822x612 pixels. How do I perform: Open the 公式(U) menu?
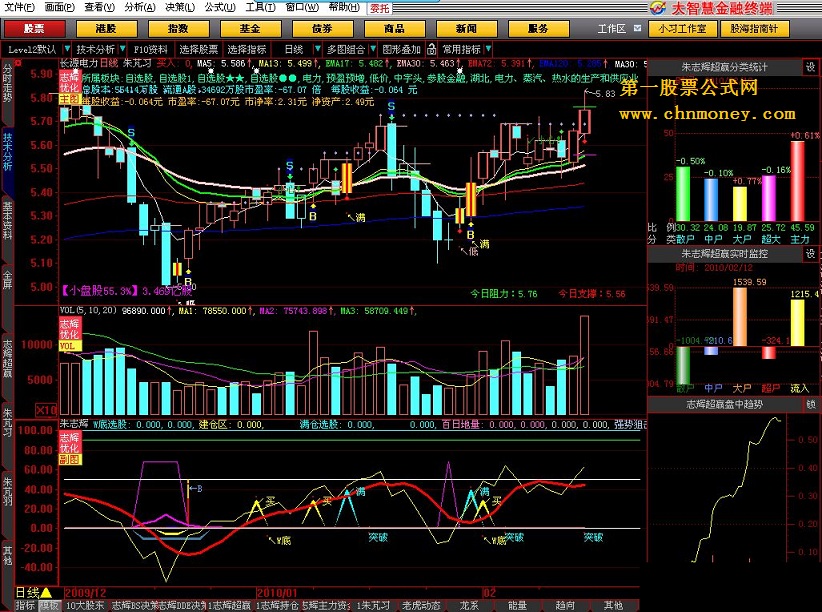[220, 7]
